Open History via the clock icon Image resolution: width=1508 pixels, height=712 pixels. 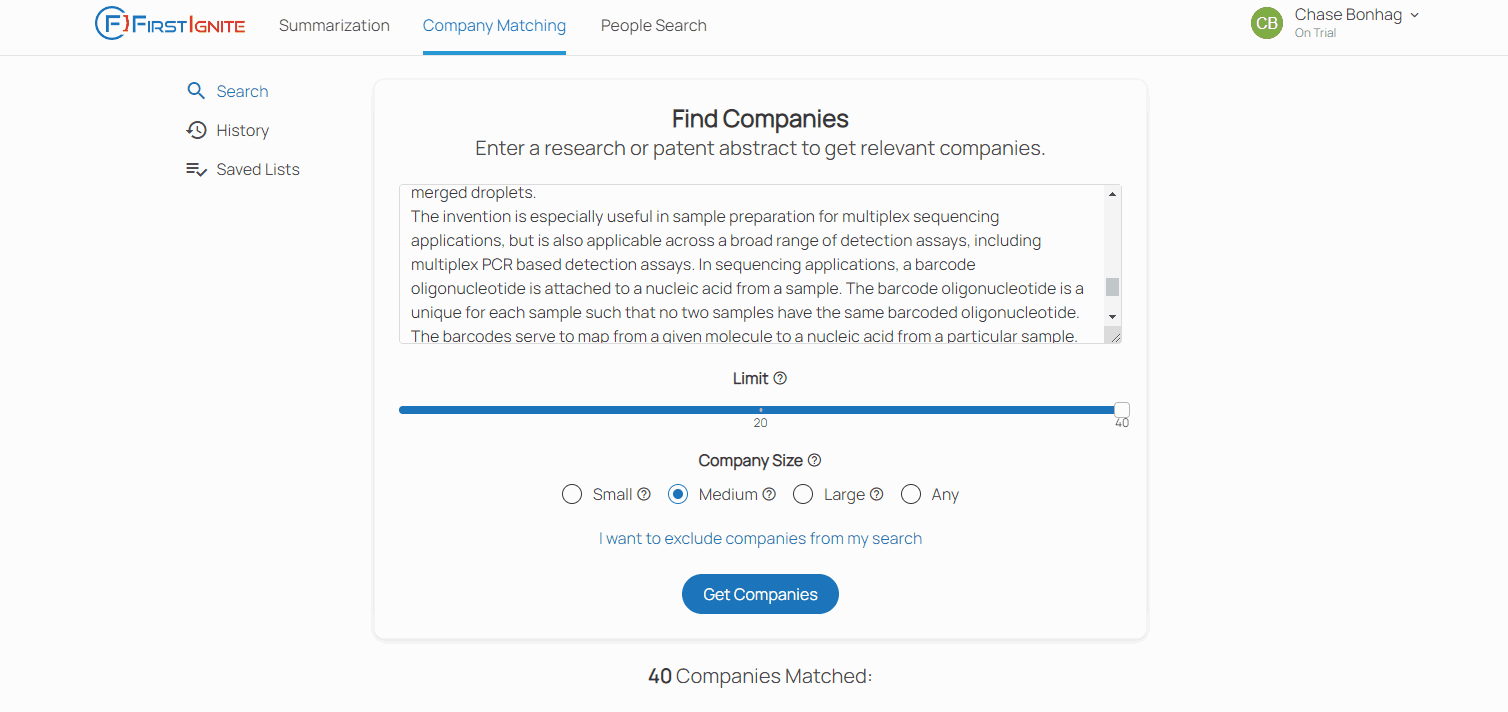196,130
